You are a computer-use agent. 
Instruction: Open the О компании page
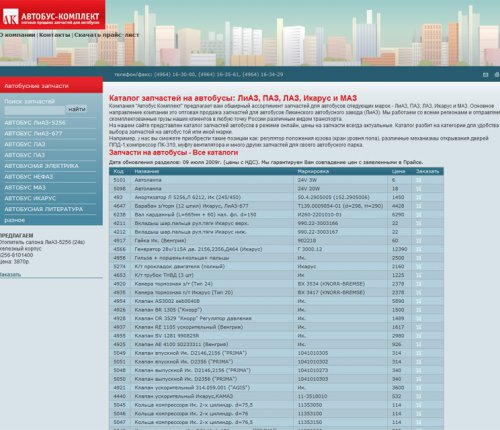[17, 35]
